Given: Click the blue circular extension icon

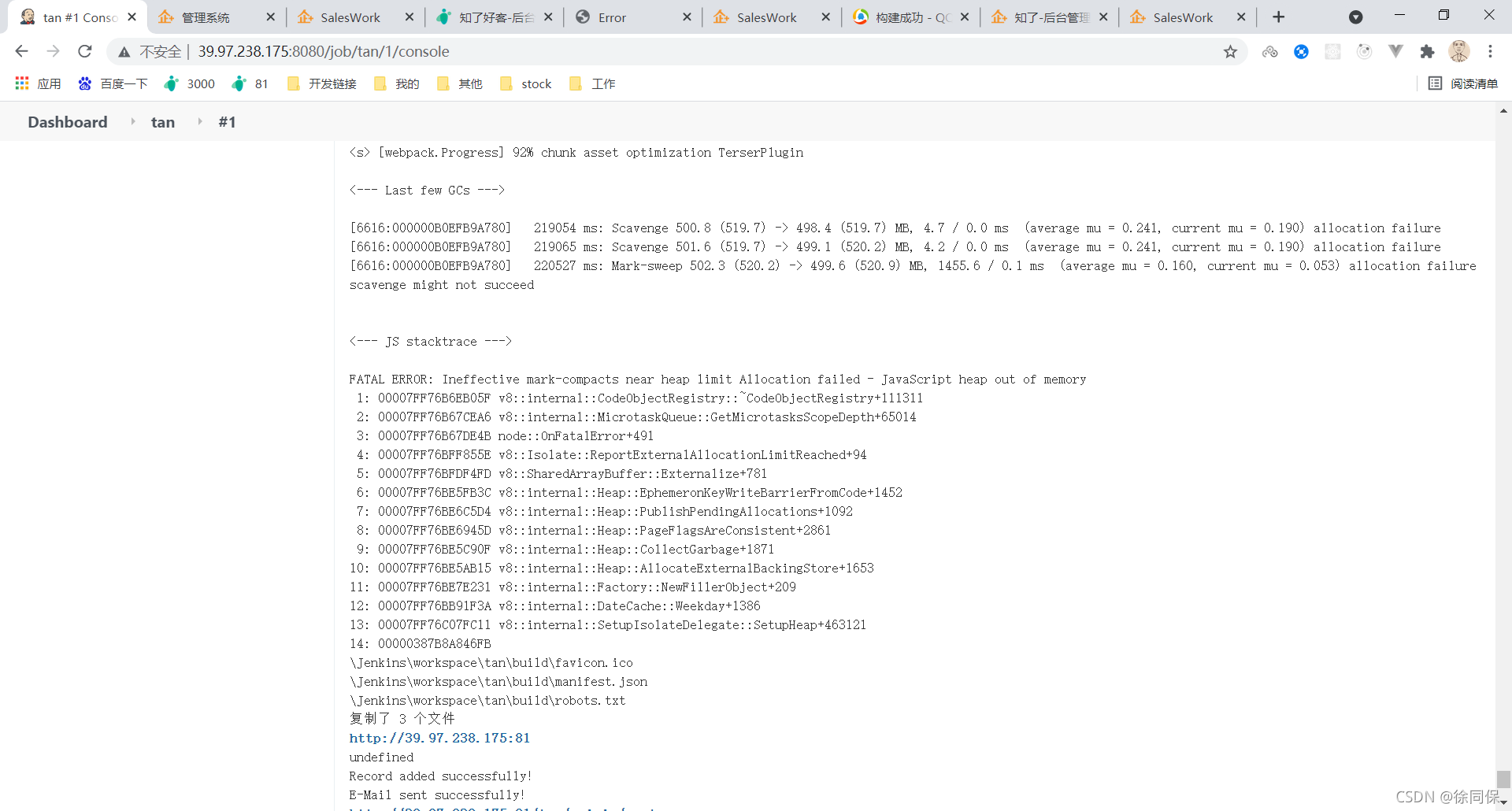Looking at the screenshot, I should click(1301, 51).
